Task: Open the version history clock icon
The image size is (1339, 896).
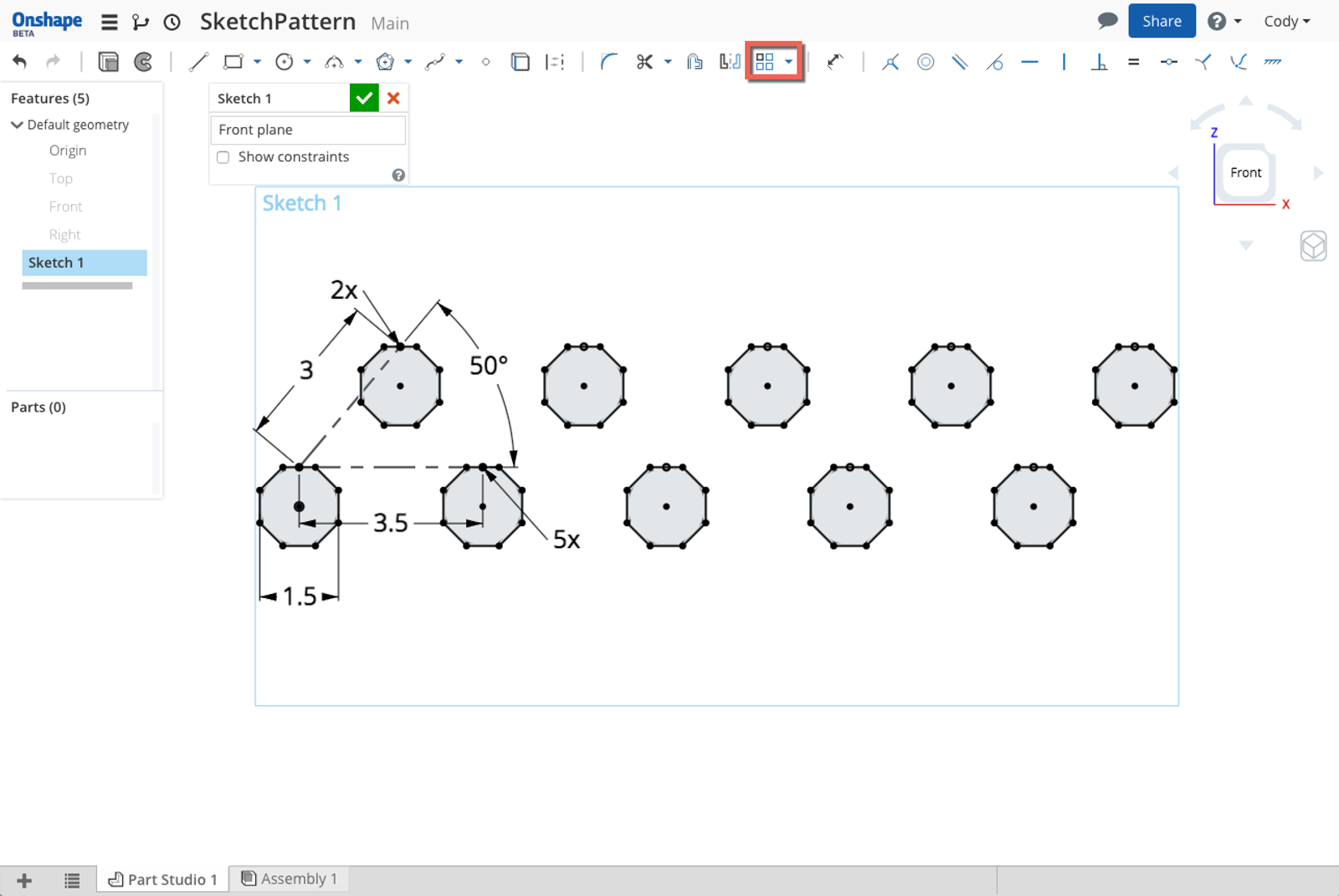Action: 172,23
